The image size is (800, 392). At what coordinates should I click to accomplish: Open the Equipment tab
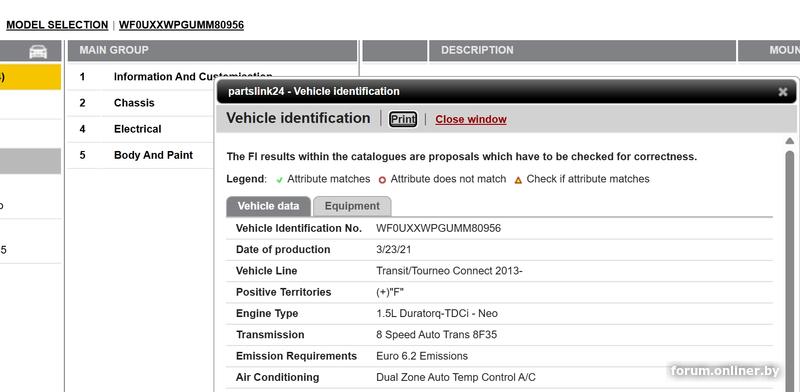click(x=352, y=206)
